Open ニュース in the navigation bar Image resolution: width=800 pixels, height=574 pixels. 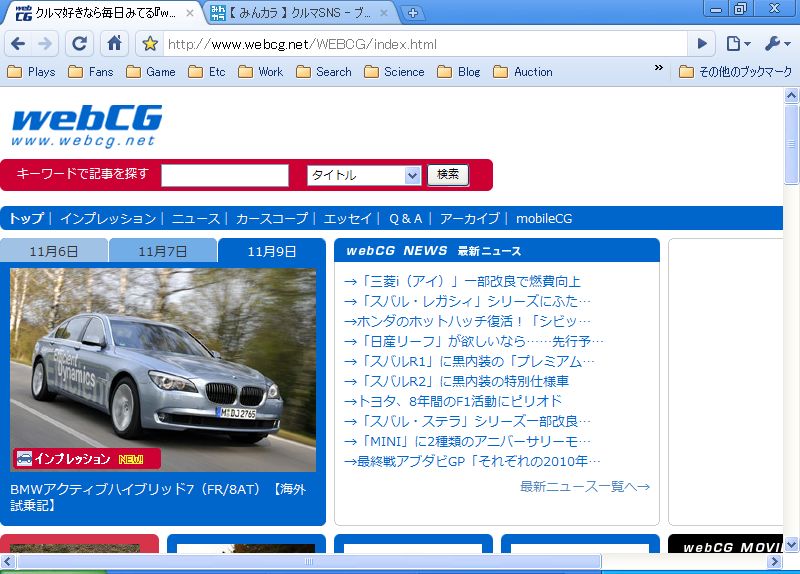[x=196, y=218]
